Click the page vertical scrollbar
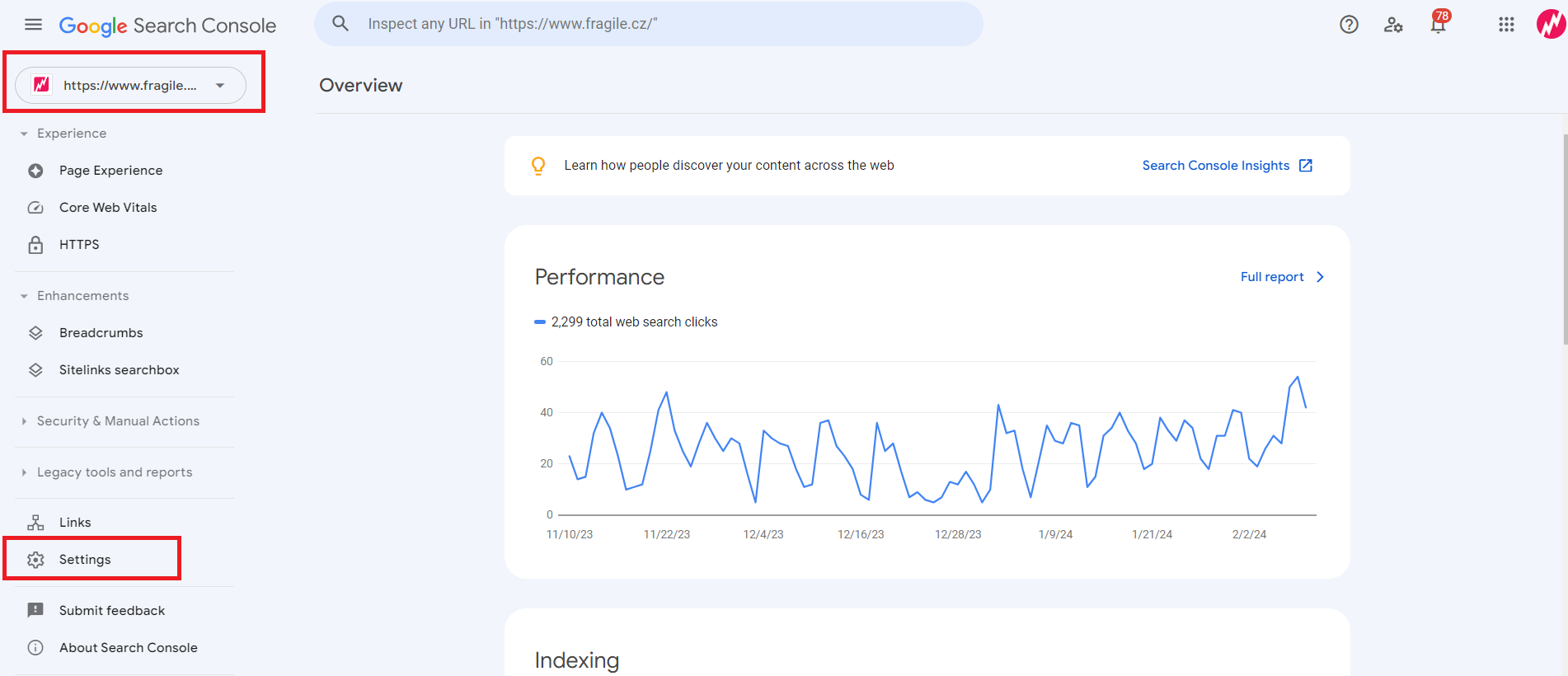This screenshot has height=676, width=1568. [1564, 239]
